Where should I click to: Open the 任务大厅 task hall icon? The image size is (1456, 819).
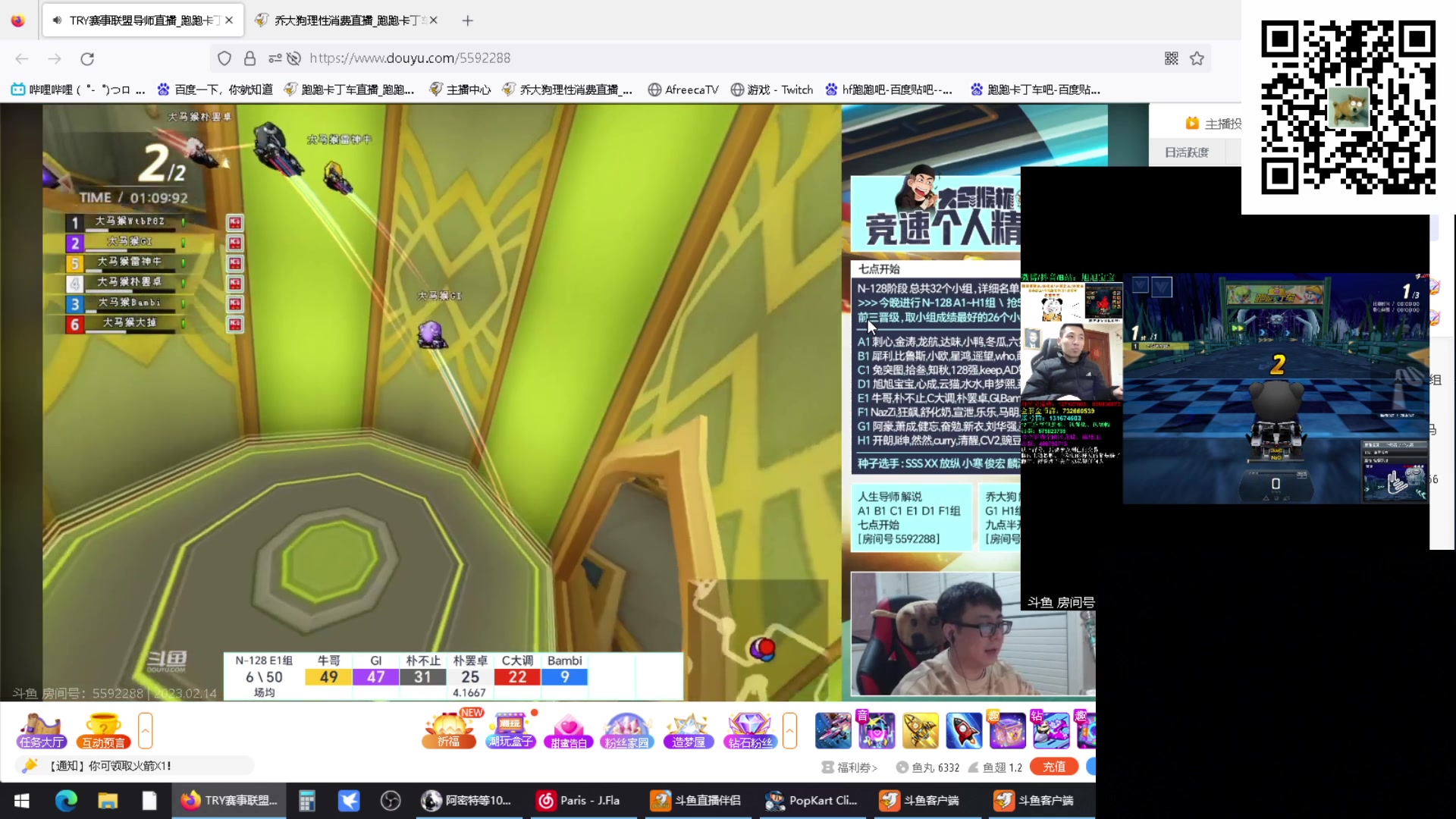(x=42, y=730)
